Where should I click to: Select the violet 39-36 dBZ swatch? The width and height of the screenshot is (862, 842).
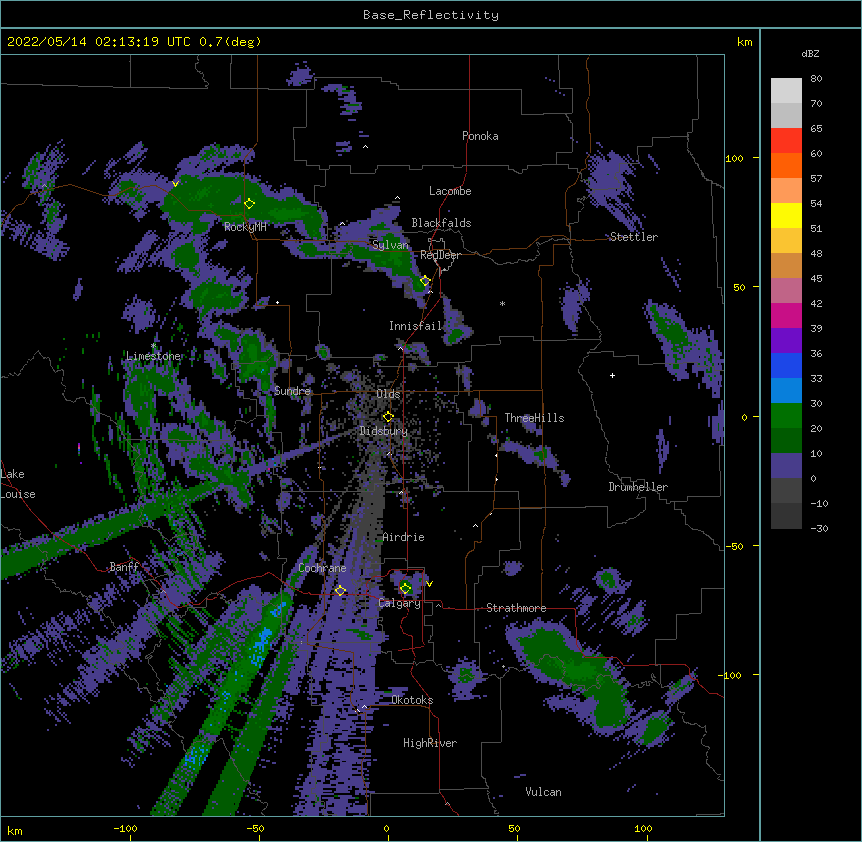(x=786, y=341)
